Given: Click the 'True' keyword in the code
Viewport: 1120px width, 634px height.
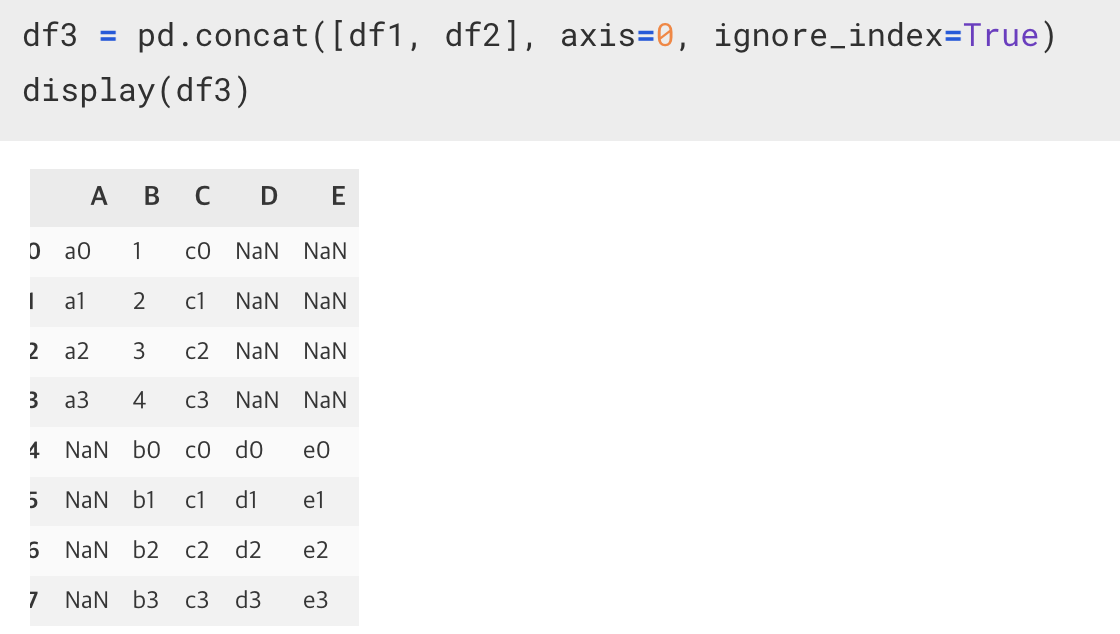Looking at the screenshot, I should (x=1001, y=36).
